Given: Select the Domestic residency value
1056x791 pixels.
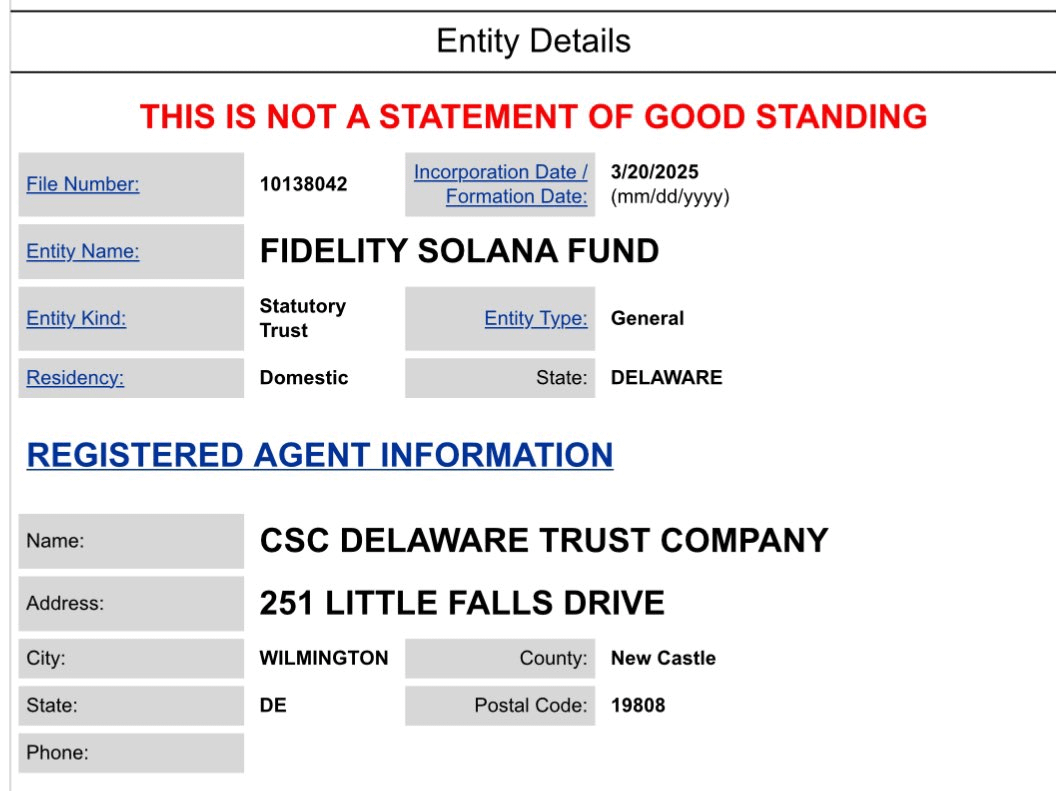Looking at the screenshot, I should click(302, 377).
